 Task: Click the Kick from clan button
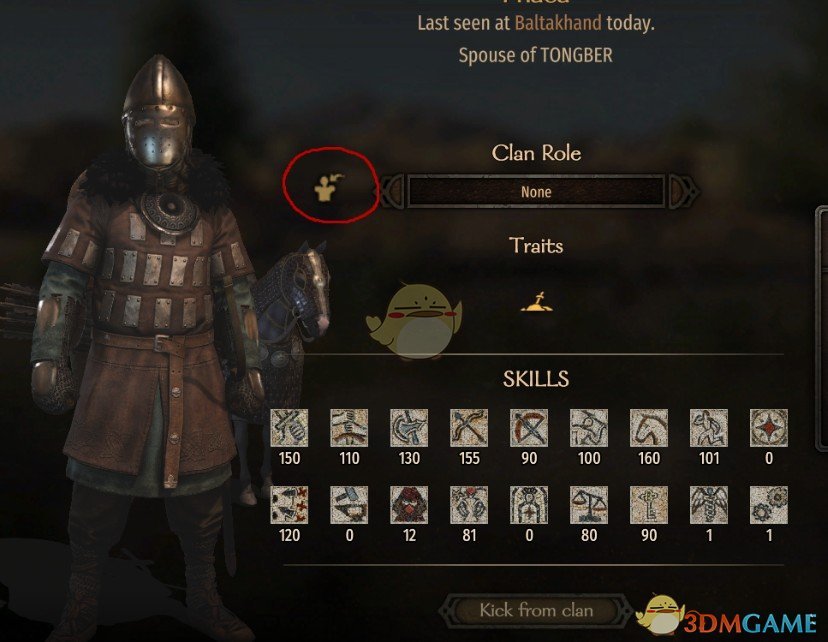click(x=536, y=611)
